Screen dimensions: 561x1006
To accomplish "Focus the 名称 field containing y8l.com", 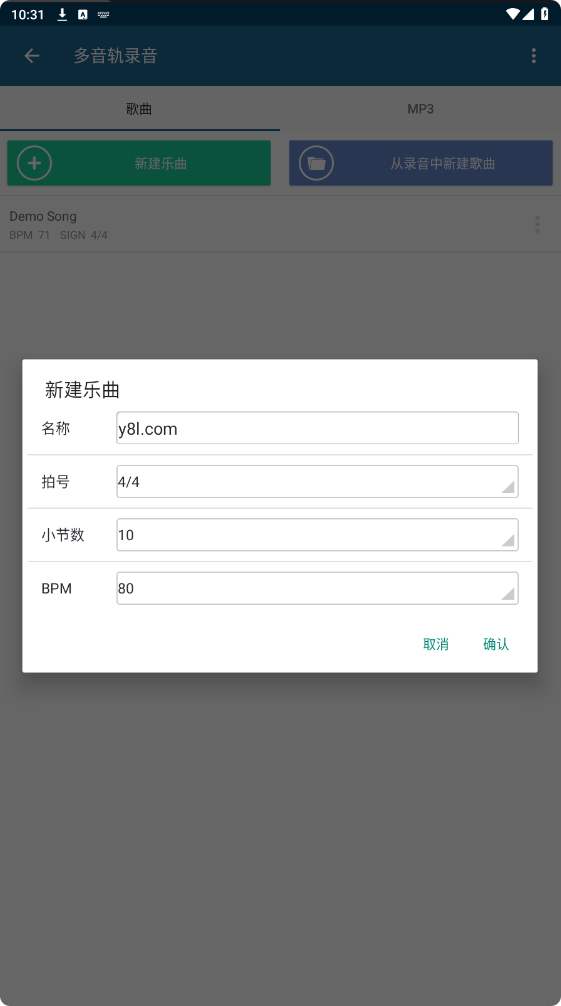I will pyautogui.click(x=317, y=428).
